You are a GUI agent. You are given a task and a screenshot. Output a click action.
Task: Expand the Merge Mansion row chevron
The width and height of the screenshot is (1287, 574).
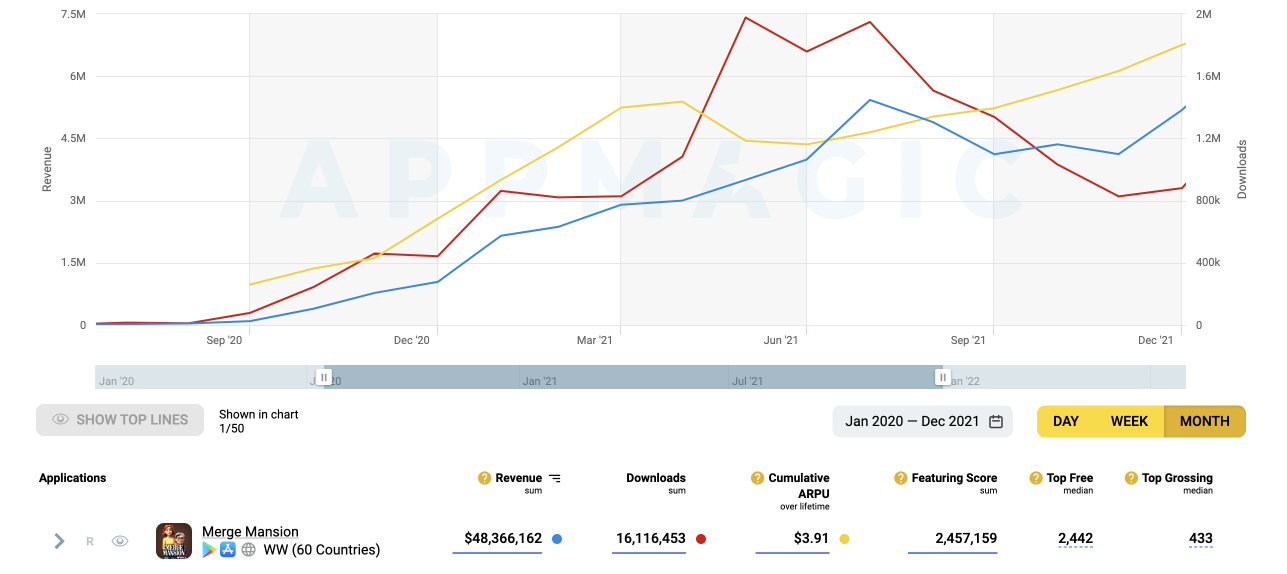point(59,541)
